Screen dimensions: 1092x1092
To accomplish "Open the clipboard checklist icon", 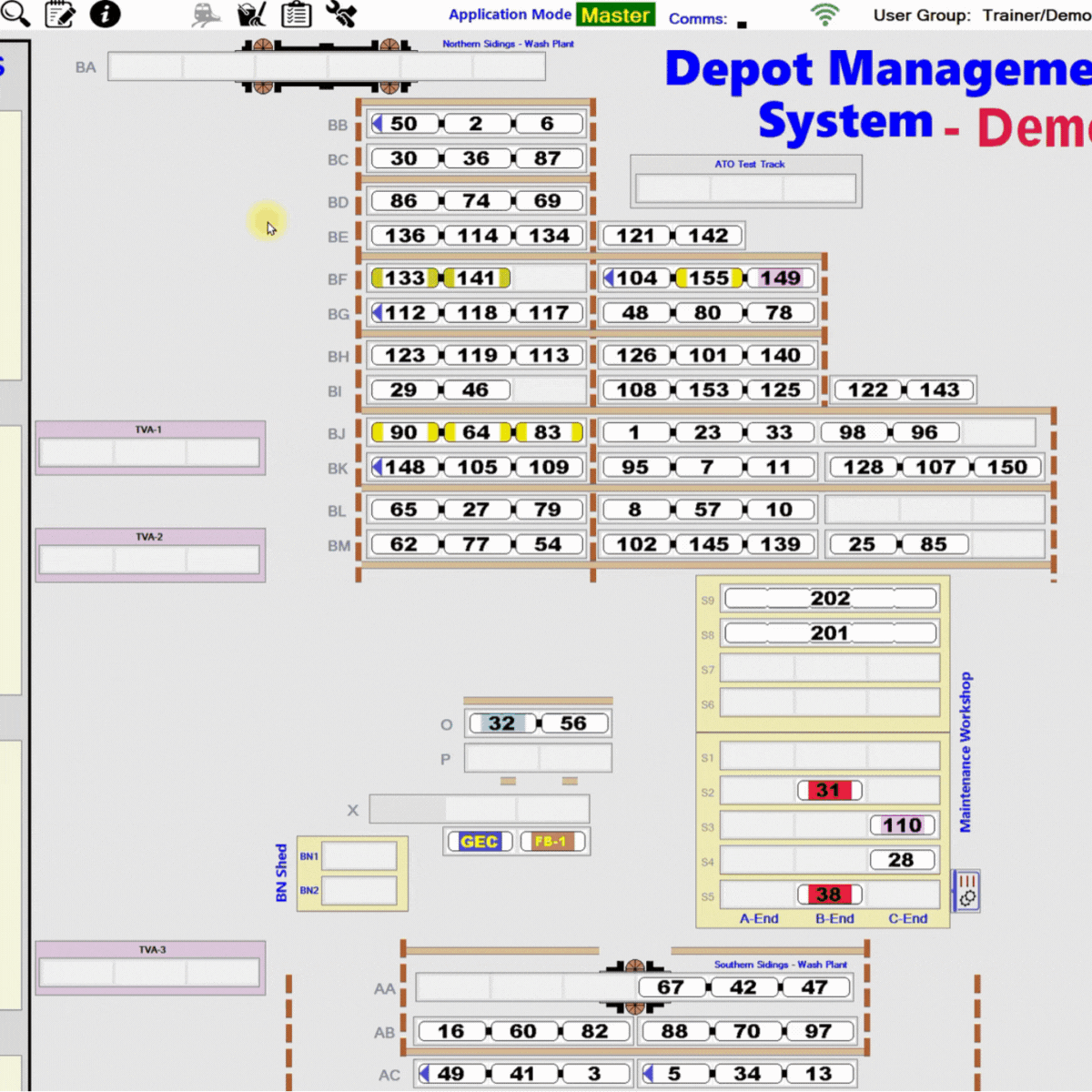I will click(296, 15).
